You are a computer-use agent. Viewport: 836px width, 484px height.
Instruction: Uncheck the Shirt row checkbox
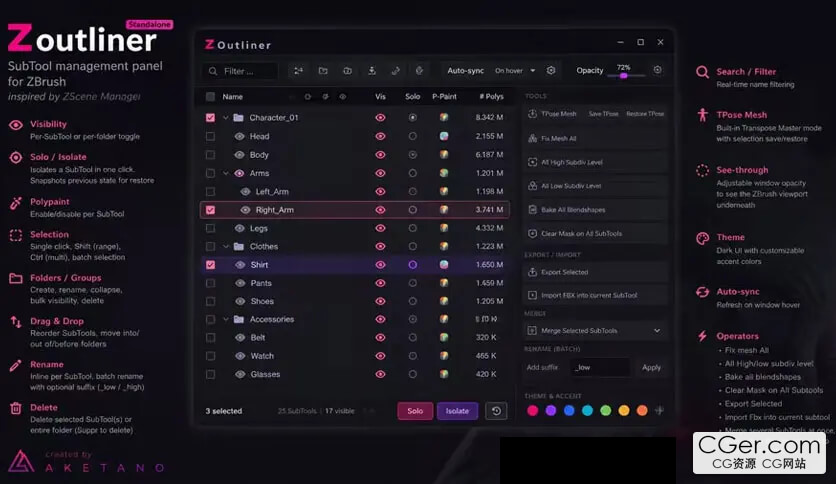pyautogui.click(x=211, y=264)
